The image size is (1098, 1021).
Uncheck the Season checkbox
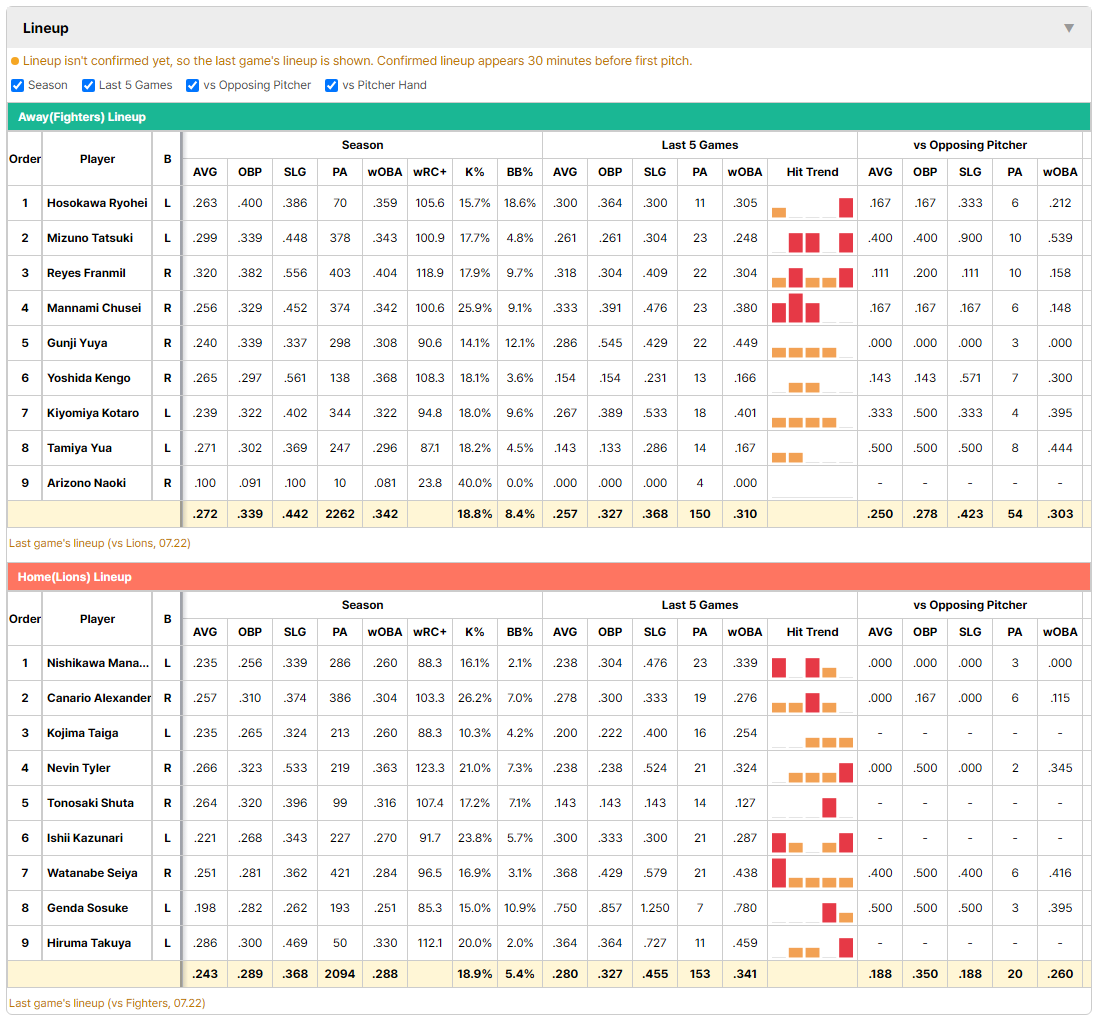(x=18, y=85)
